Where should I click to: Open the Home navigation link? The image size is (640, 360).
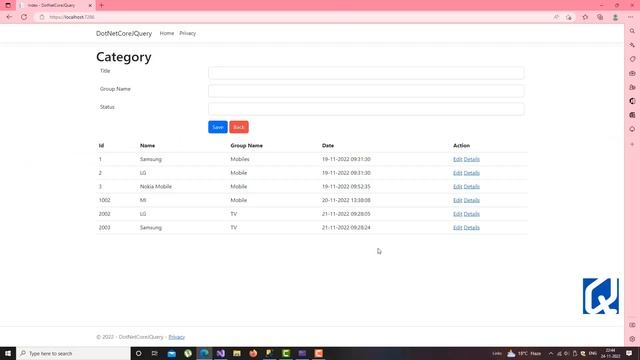(167, 33)
